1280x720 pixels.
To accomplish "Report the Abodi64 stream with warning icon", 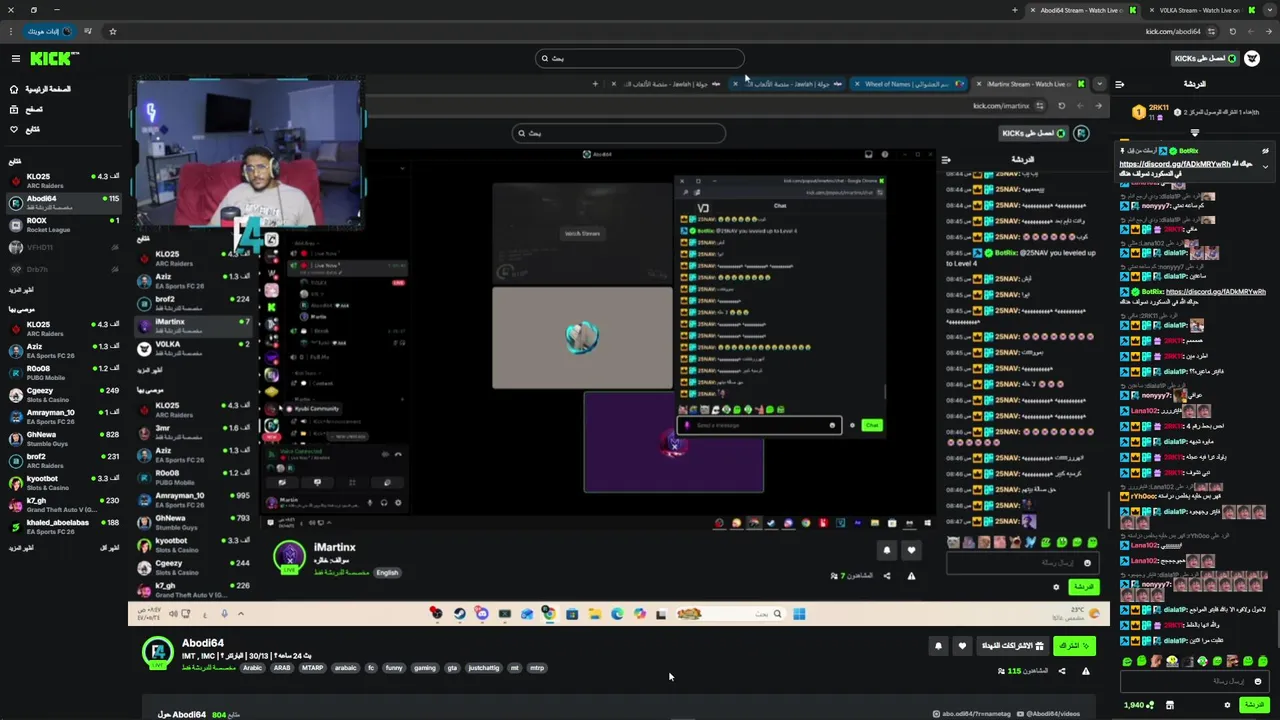I will pyautogui.click(x=1086, y=671).
